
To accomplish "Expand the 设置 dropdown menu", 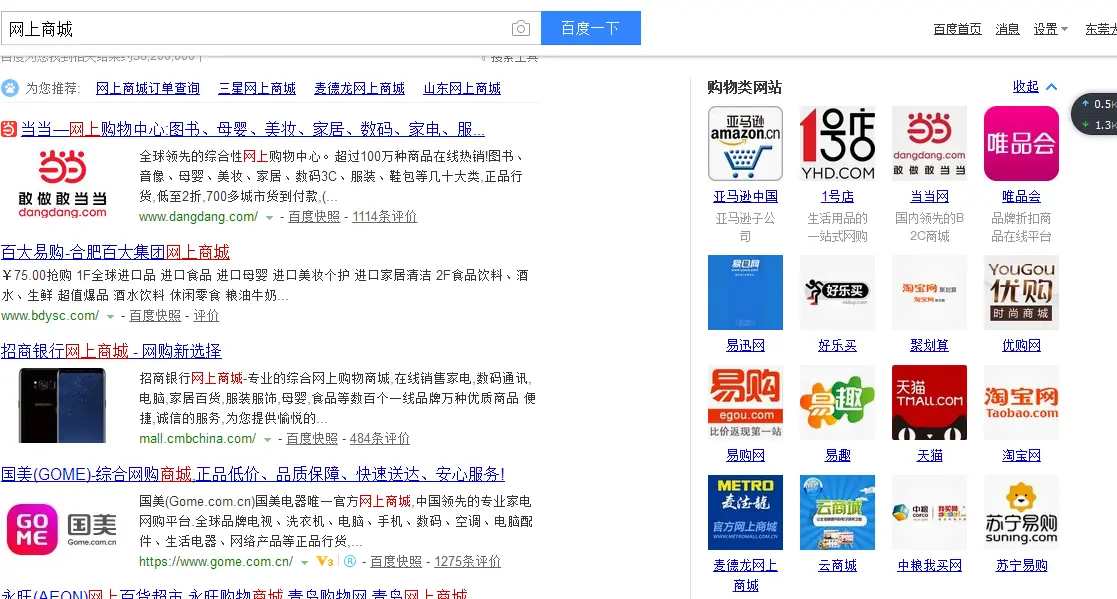I will pos(1050,29).
